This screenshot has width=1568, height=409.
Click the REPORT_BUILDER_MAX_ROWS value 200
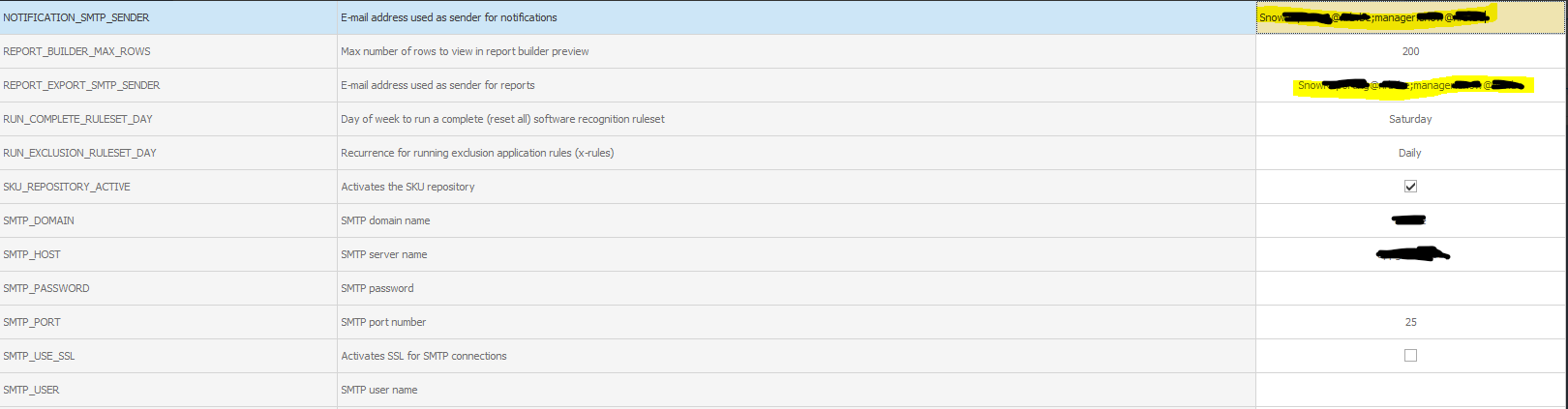pyautogui.click(x=1410, y=51)
